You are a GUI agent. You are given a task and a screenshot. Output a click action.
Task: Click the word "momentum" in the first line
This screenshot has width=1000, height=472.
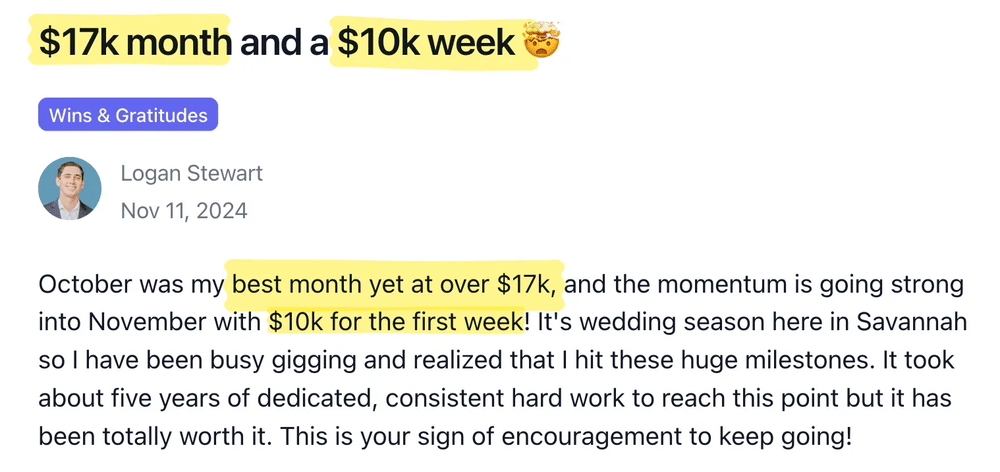pos(716,284)
